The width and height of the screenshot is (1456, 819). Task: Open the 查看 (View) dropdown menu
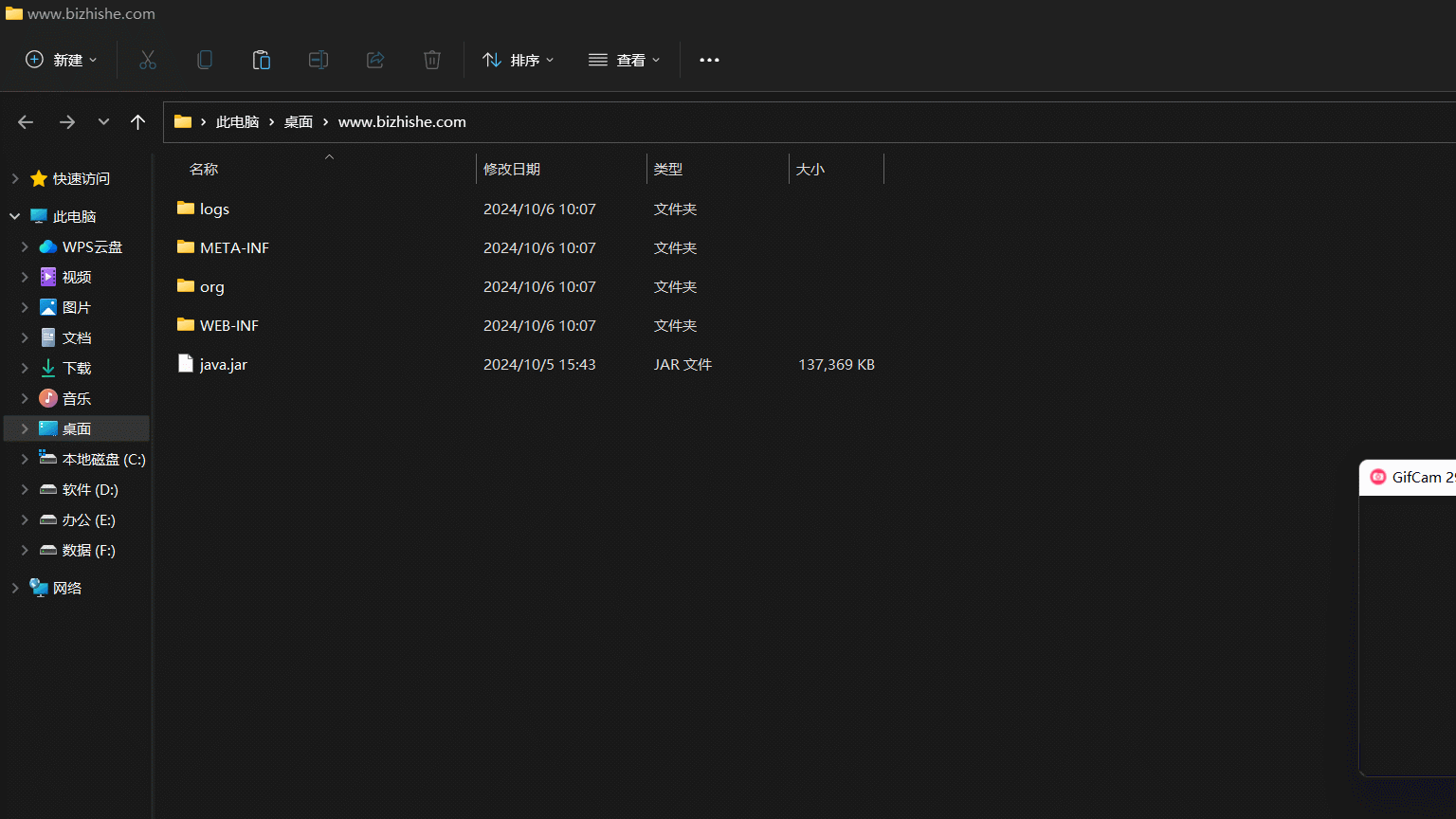click(624, 60)
